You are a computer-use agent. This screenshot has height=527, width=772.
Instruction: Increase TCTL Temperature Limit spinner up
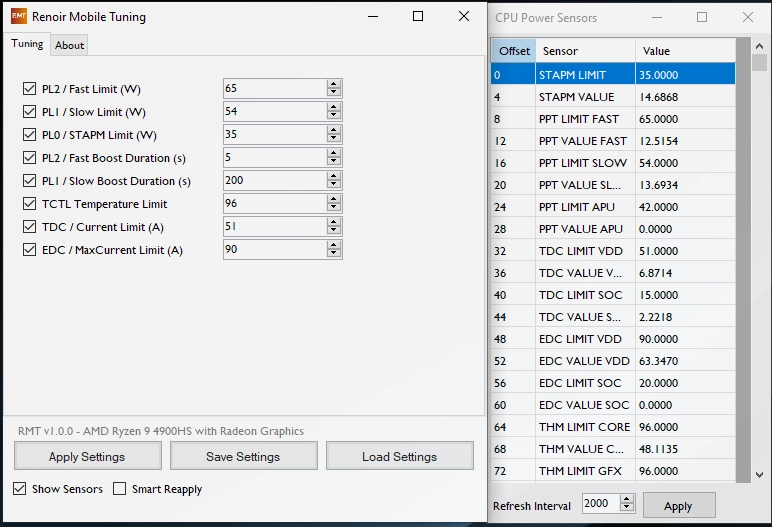pyautogui.click(x=333, y=199)
